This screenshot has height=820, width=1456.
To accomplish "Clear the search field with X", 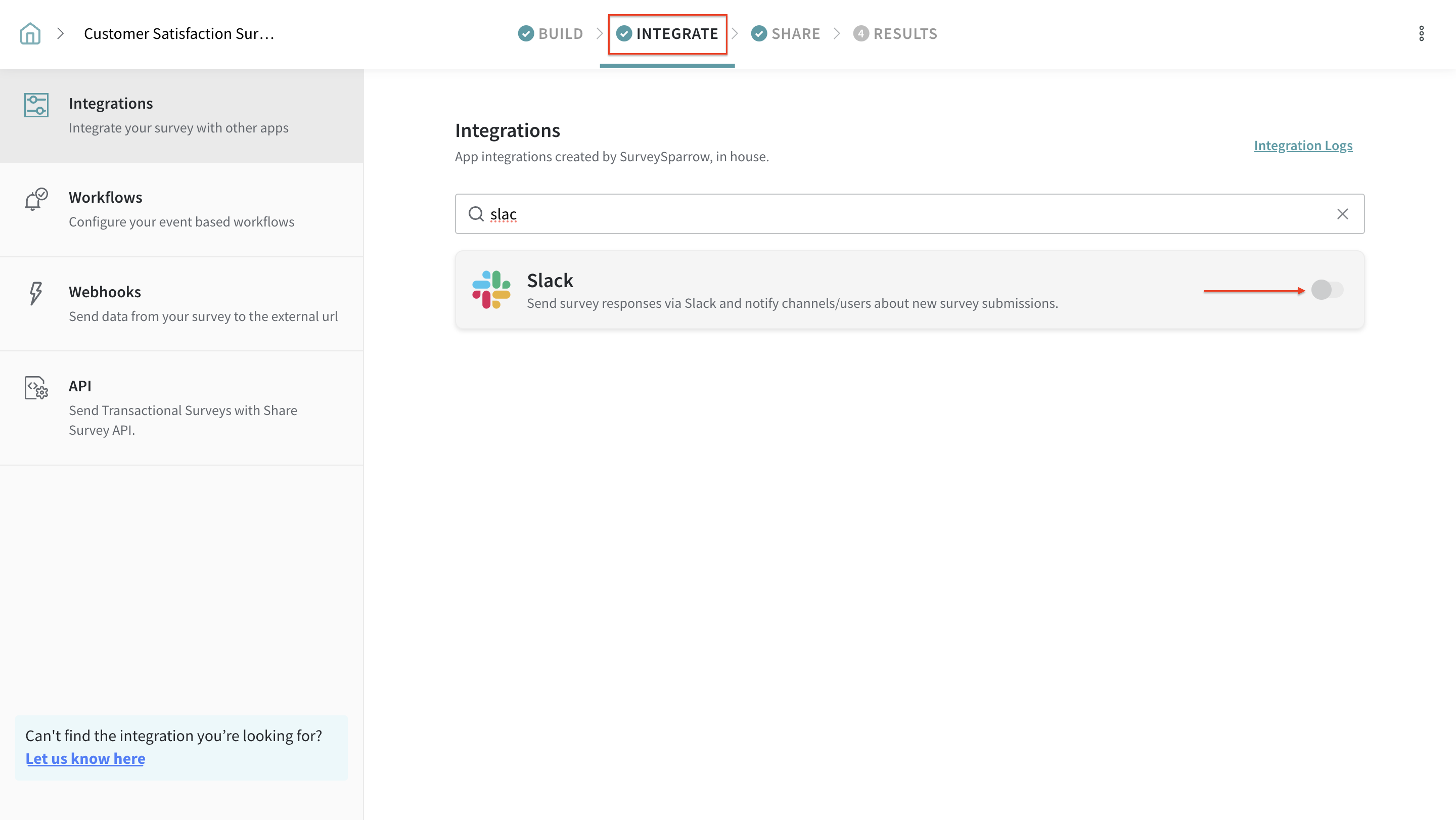I will 1342,214.
